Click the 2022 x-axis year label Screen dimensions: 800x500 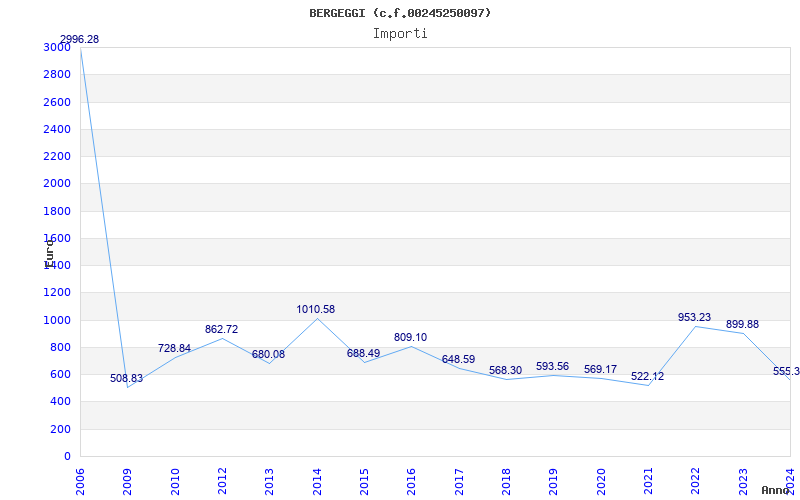click(695, 481)
